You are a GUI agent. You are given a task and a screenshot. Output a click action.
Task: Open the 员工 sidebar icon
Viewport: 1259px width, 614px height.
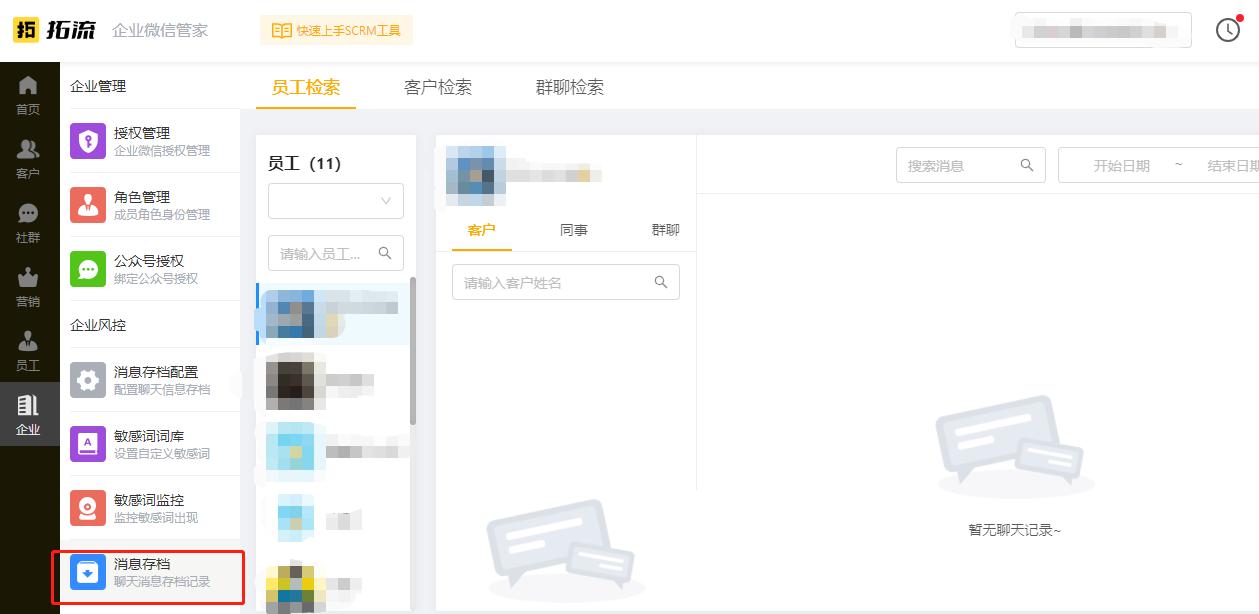(29, 350)
